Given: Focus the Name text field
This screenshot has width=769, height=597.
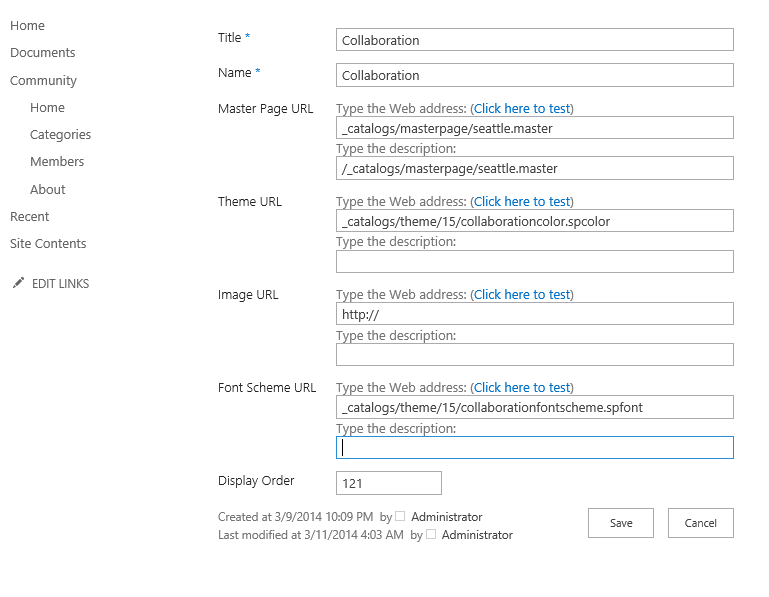Looking at the screenshot, I should 535,75.
